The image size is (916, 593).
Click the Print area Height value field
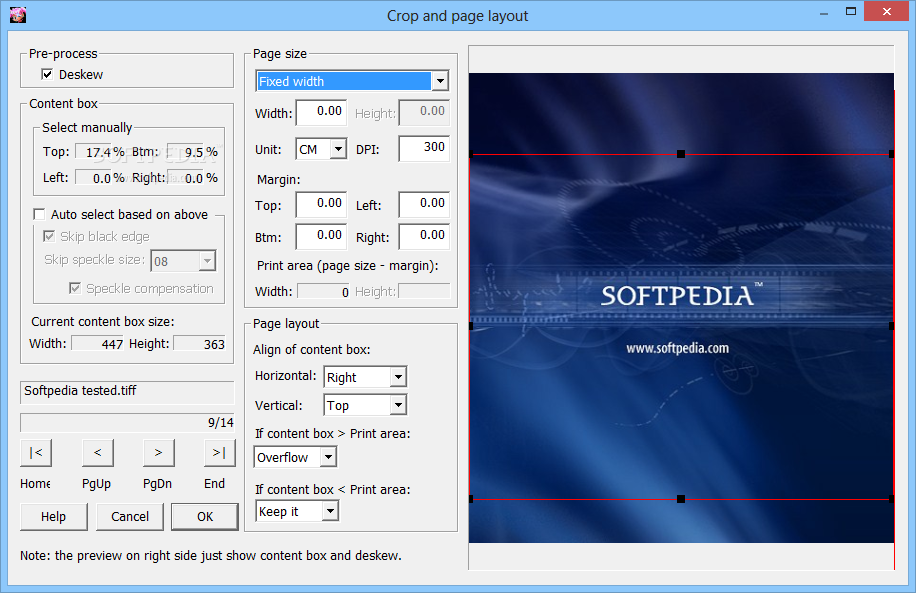(x=425, y=291)
